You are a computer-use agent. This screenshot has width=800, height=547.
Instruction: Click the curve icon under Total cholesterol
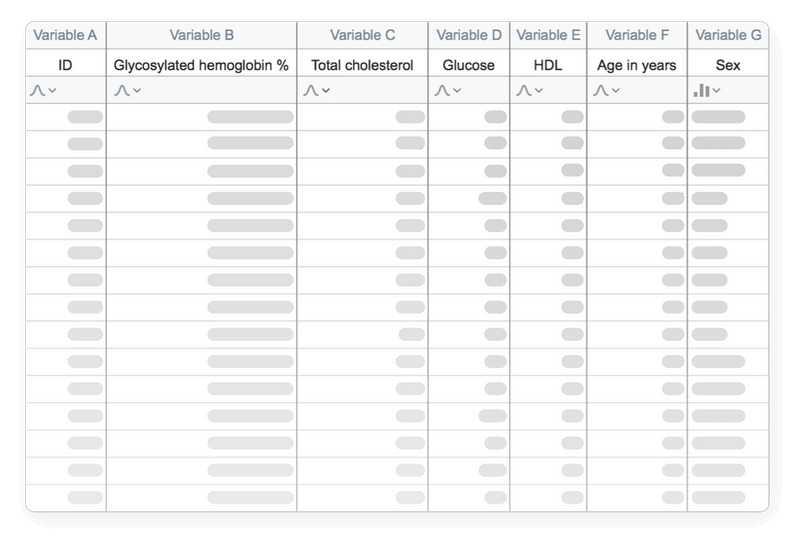(311, 91)
